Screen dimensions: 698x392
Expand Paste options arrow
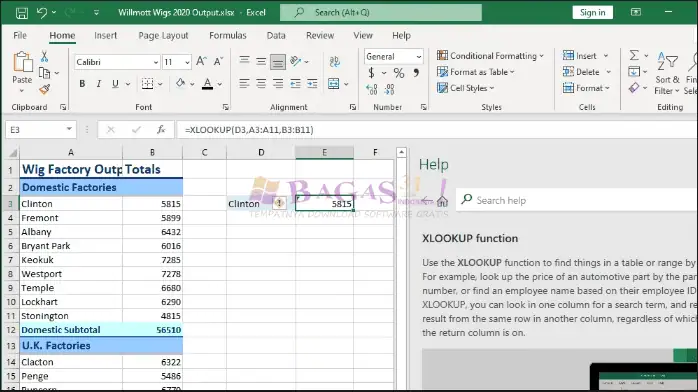pos(21,91)
